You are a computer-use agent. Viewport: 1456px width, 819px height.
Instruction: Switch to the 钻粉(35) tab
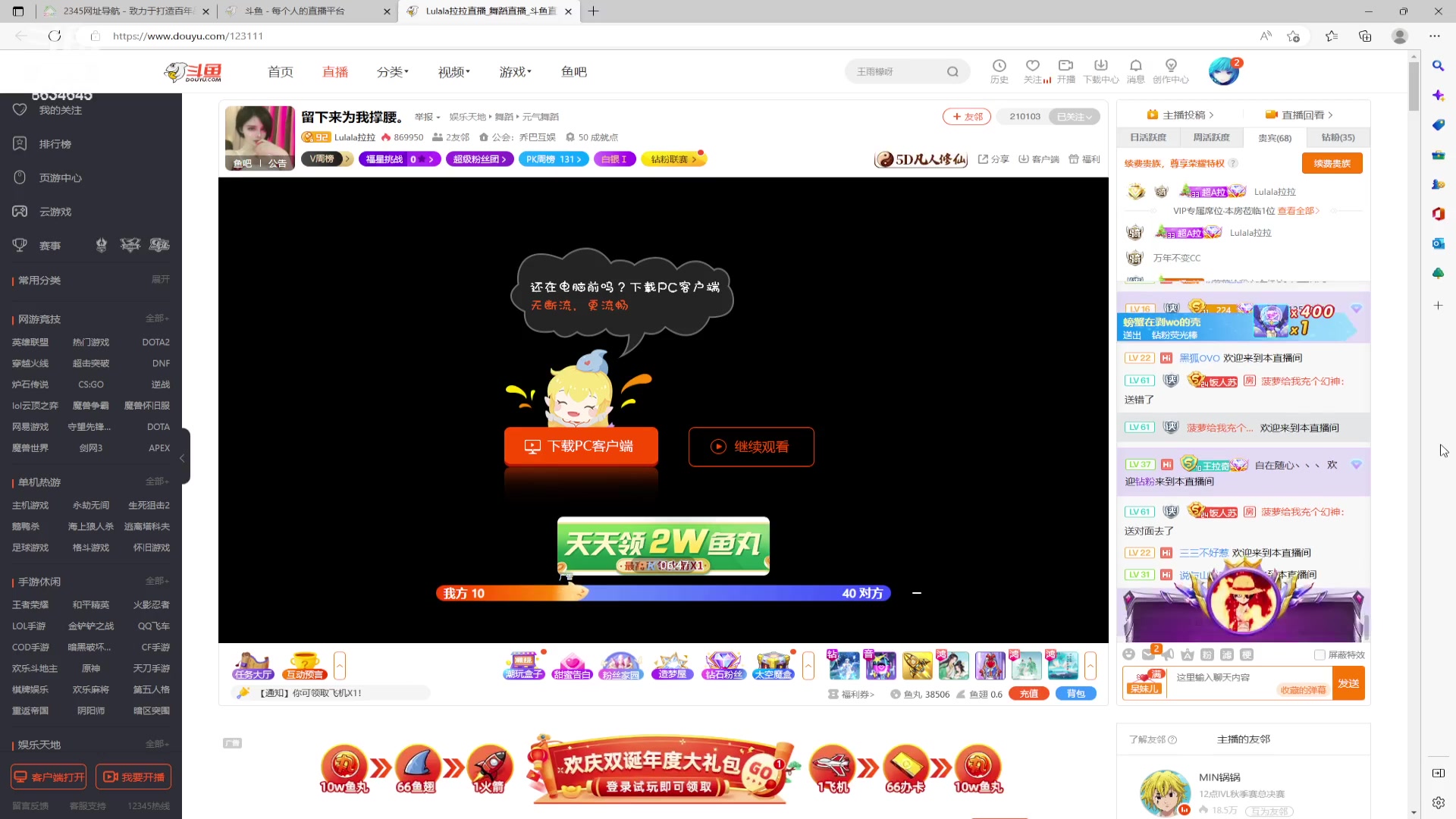tap(1337, 137)
